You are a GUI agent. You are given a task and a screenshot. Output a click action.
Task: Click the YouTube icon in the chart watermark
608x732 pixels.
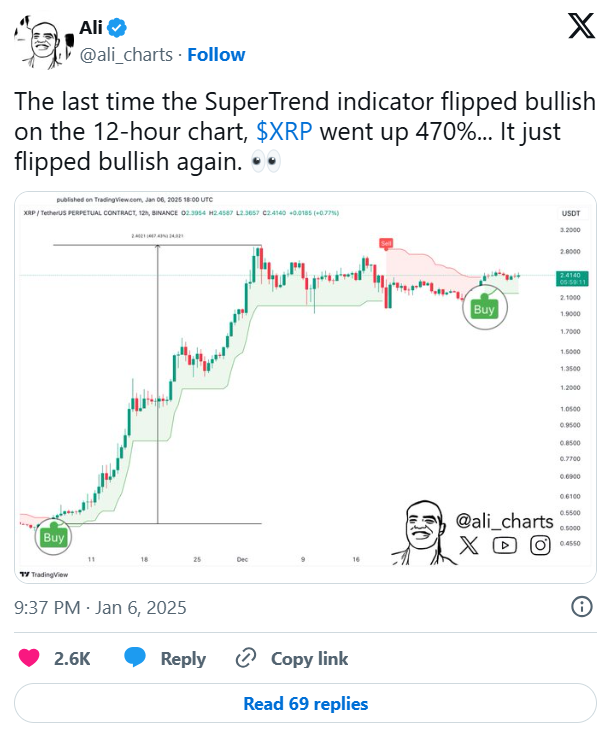point(504,545)
